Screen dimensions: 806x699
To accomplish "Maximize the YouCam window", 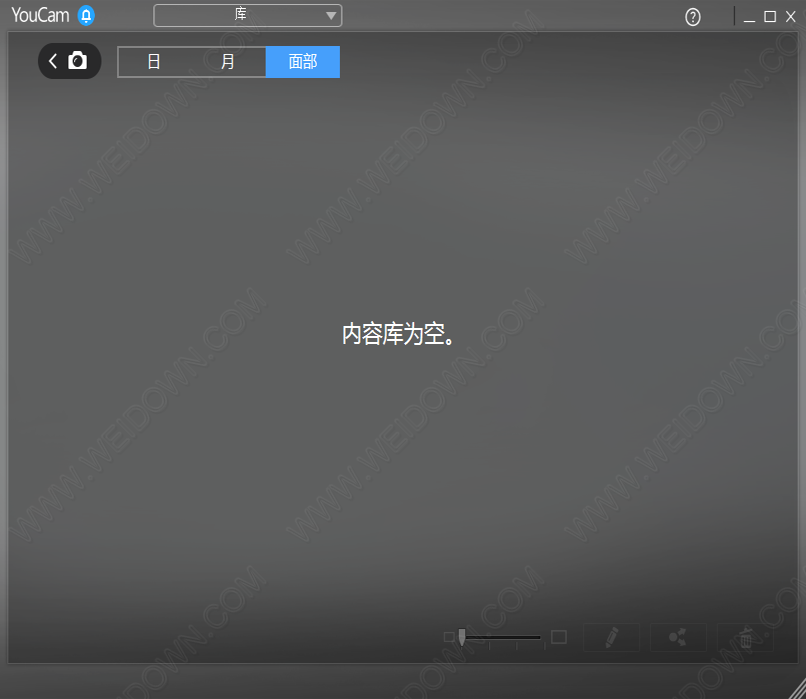I will coord(770,17).
